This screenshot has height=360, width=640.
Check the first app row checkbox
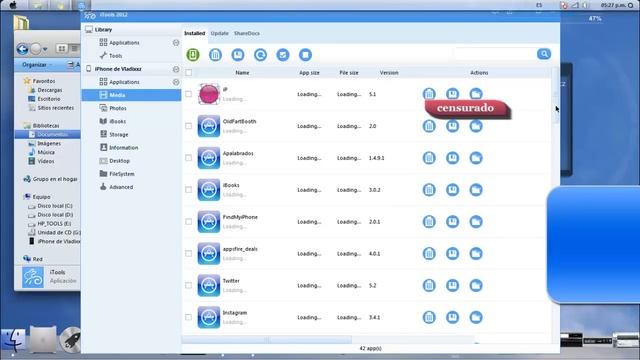point(189,94)
